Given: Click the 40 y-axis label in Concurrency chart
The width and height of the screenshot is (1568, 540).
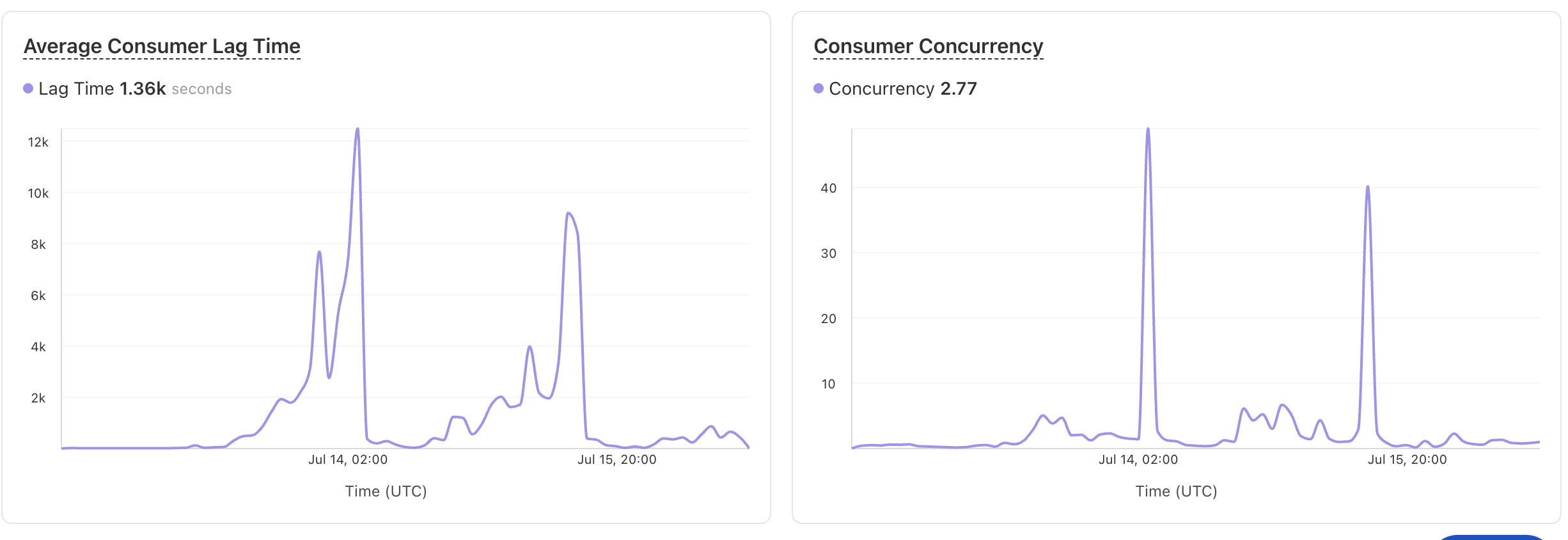Looking at the screenshot, I should [828, 188].
